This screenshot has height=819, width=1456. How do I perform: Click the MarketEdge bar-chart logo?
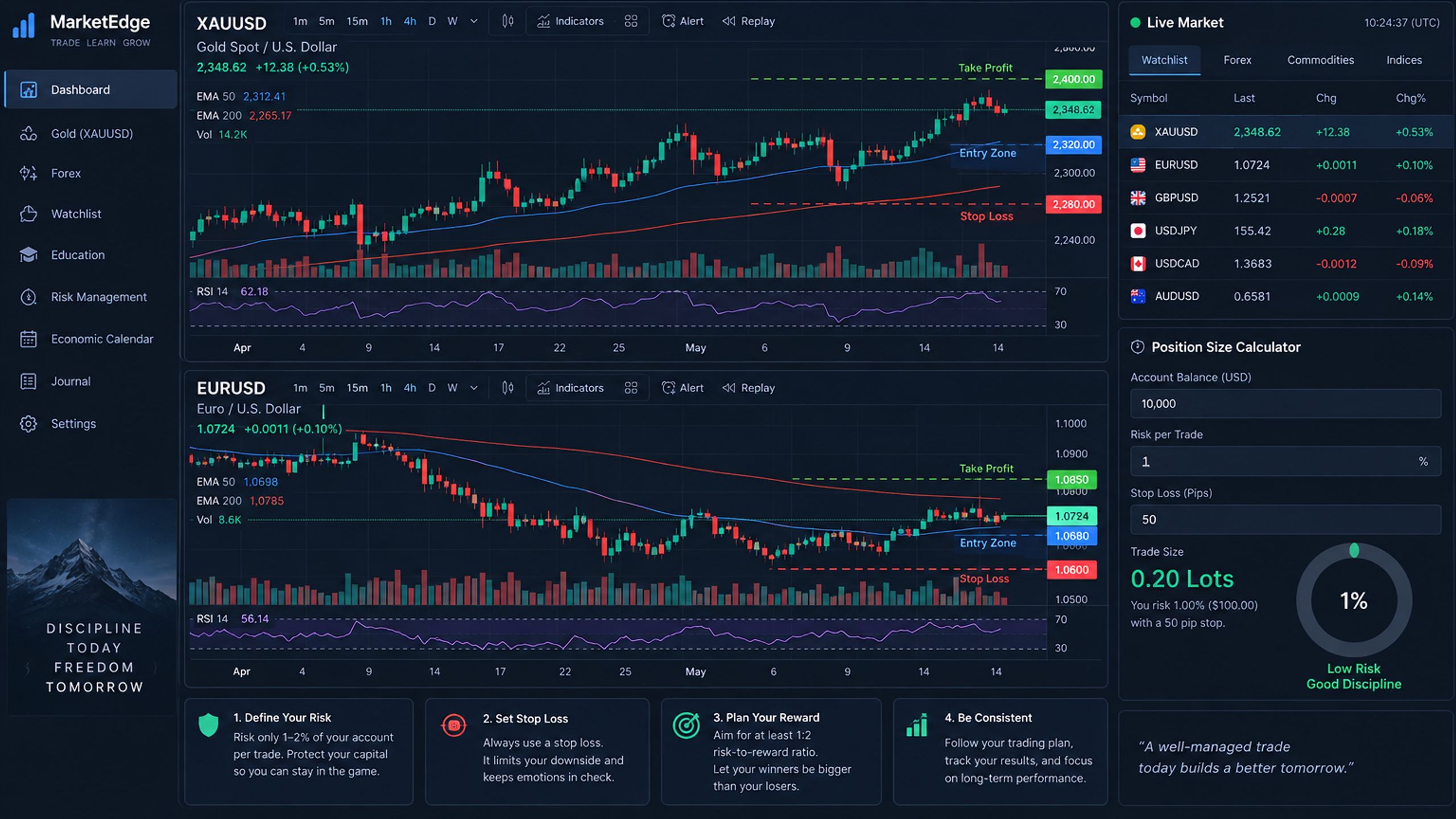click(x=24, y=26)
